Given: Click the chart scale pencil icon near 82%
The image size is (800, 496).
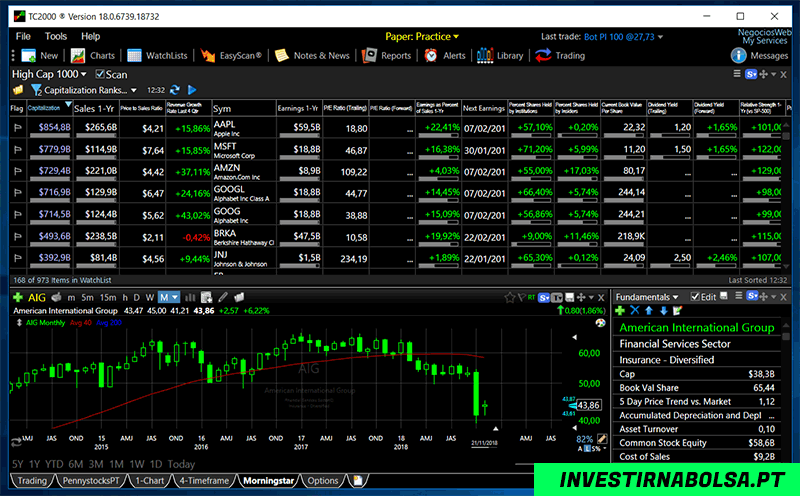Looking at the screenshot, I should click(602, 439).
